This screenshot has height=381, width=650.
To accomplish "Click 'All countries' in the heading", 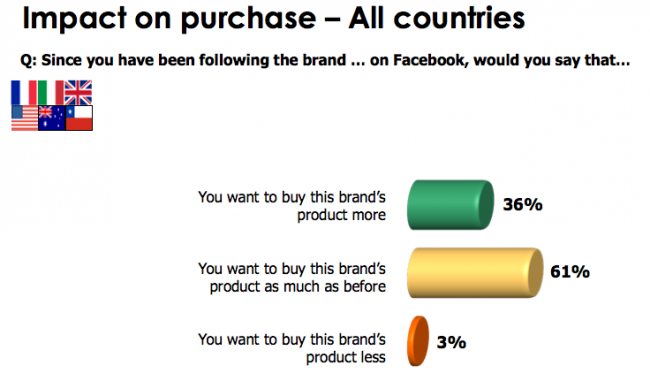I will [437, 18].
